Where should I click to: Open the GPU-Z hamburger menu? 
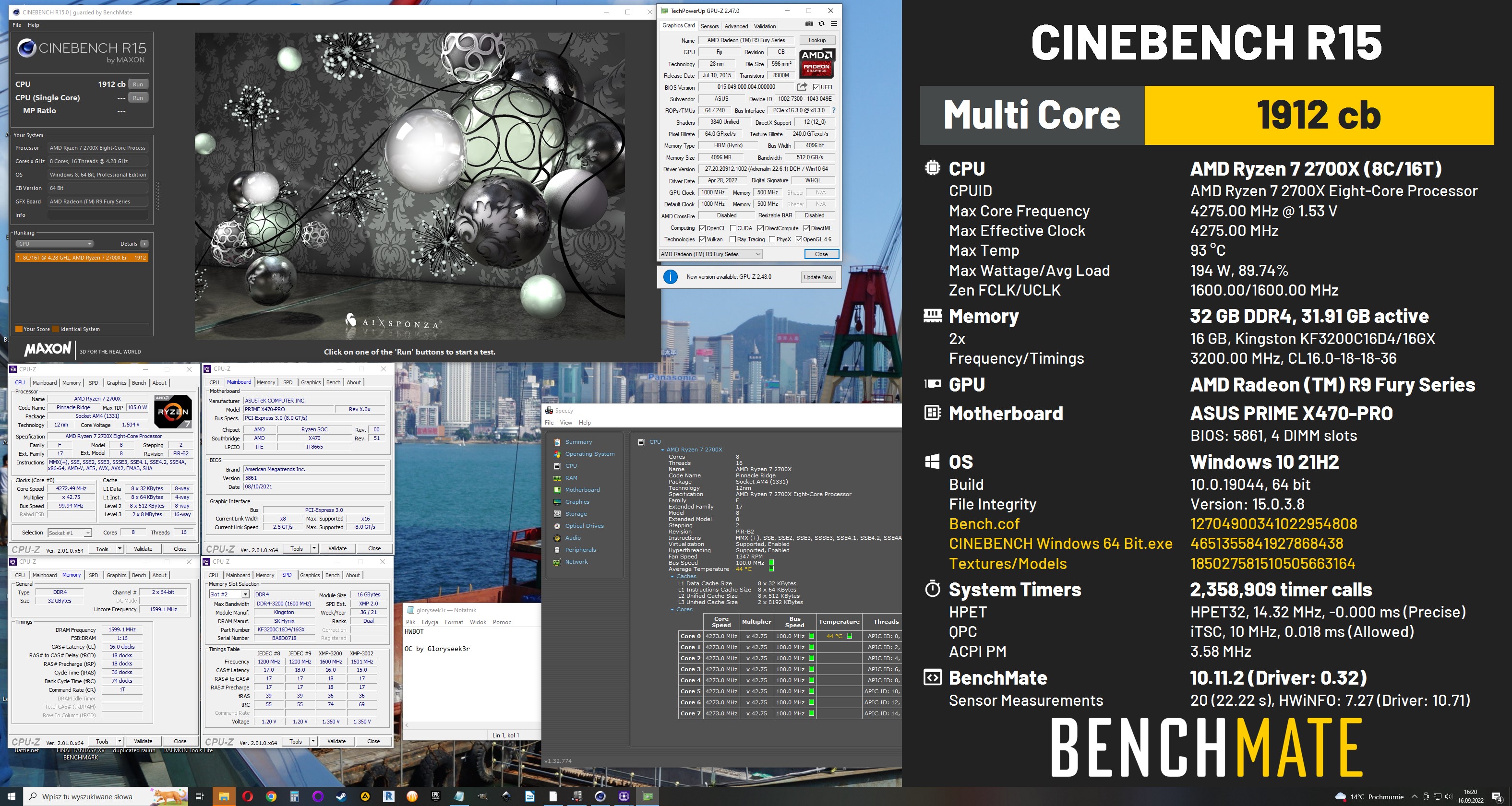point(833,24)
